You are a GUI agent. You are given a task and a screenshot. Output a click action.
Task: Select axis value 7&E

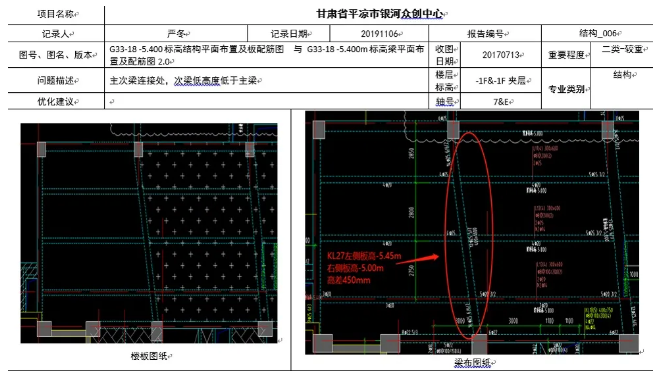pos(500,102)
